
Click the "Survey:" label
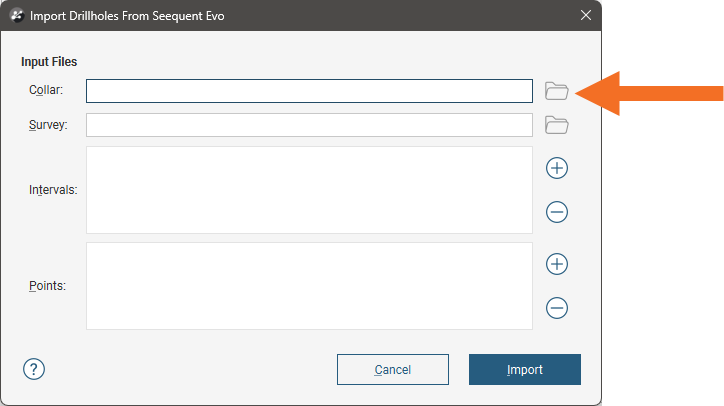click(48, 125)
